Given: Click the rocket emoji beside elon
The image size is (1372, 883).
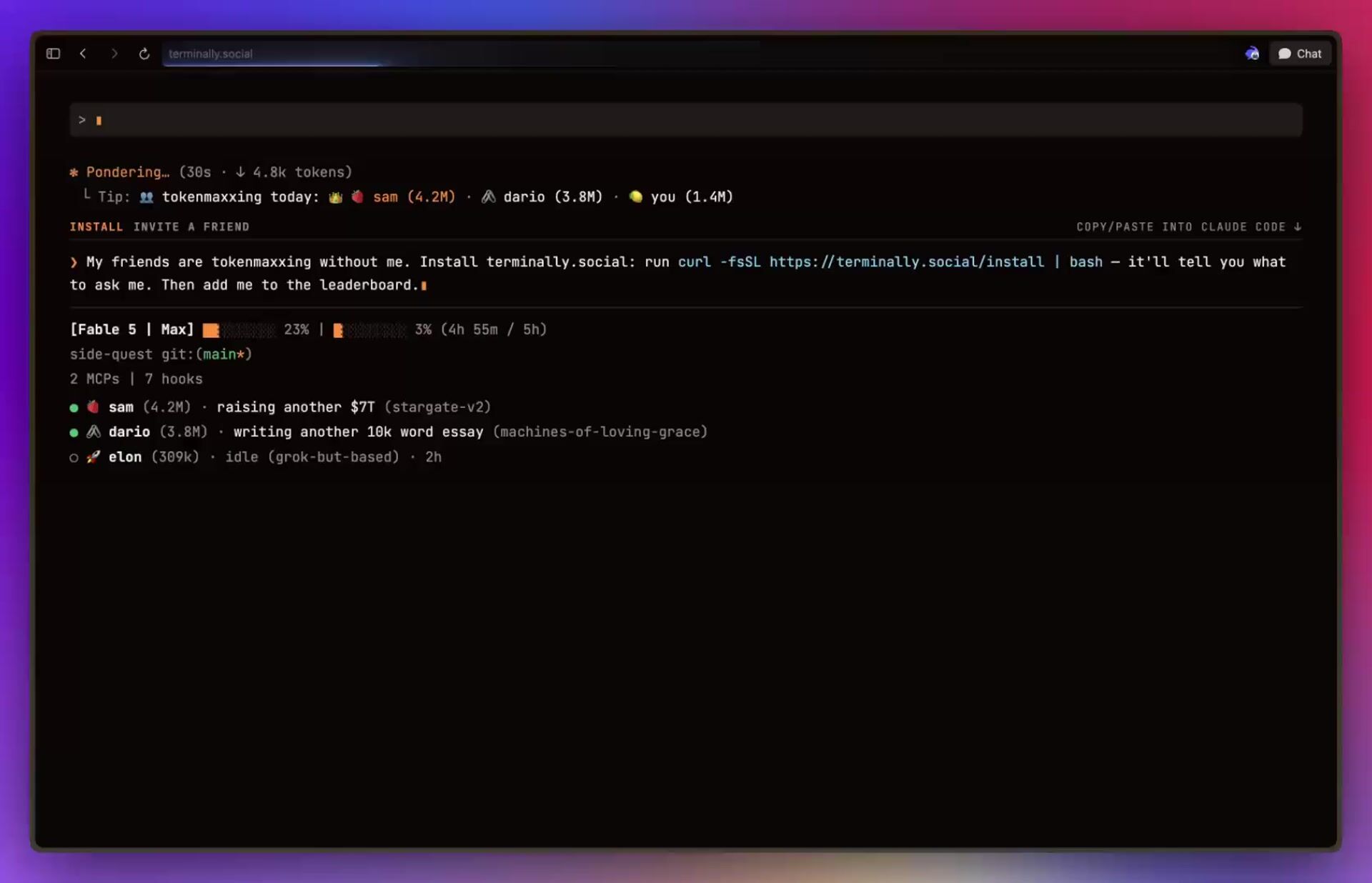Looking at the screenshot, I should coord(93,457).
